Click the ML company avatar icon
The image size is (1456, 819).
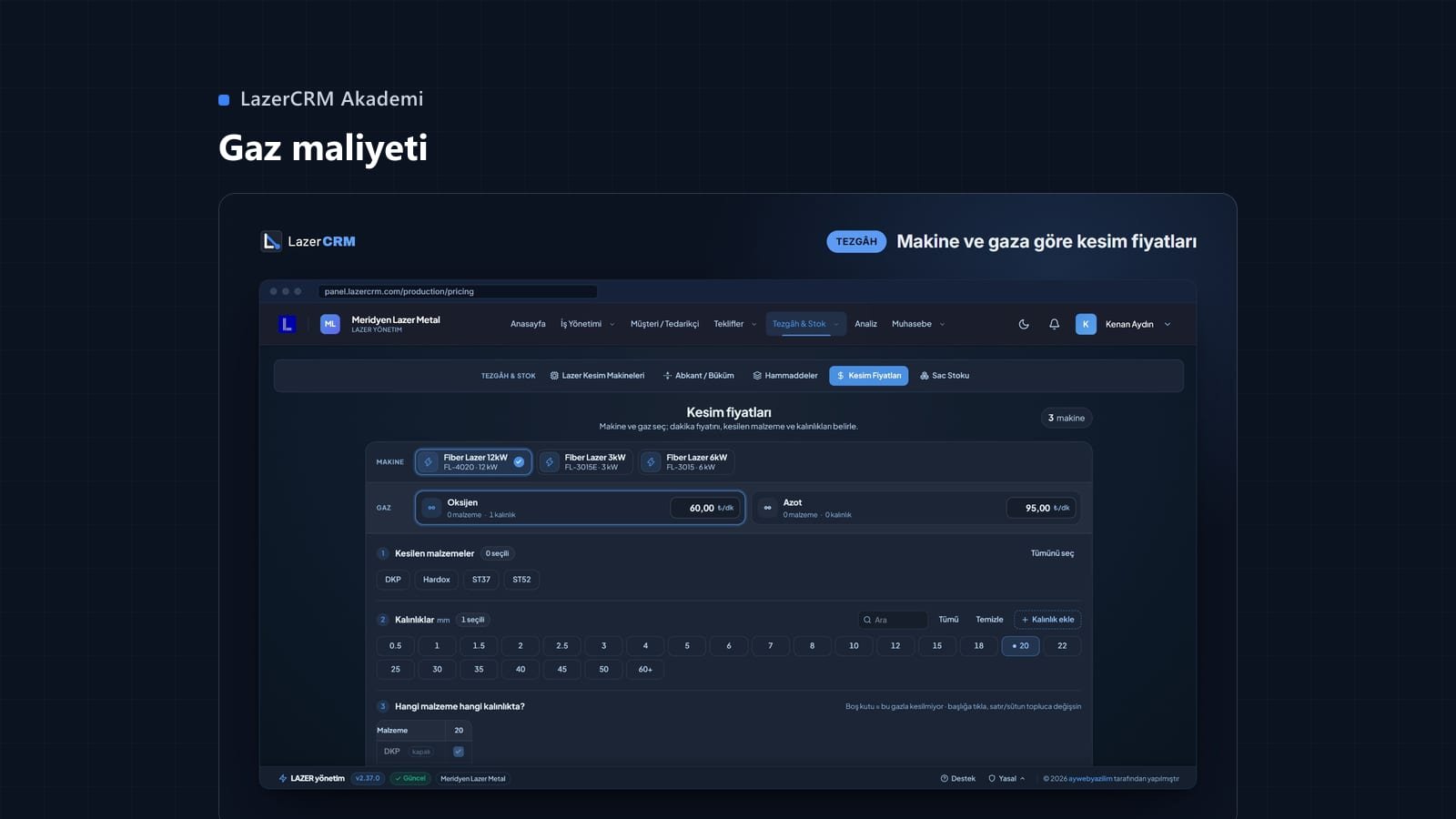(330, 324)
